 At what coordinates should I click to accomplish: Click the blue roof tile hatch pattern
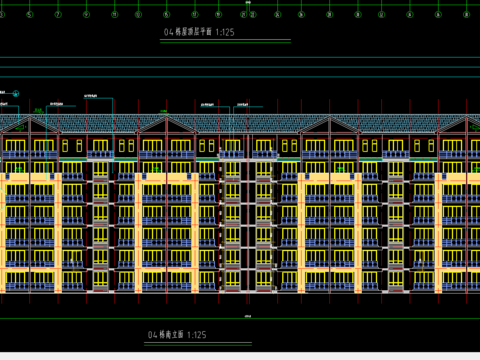coord(240,123)
